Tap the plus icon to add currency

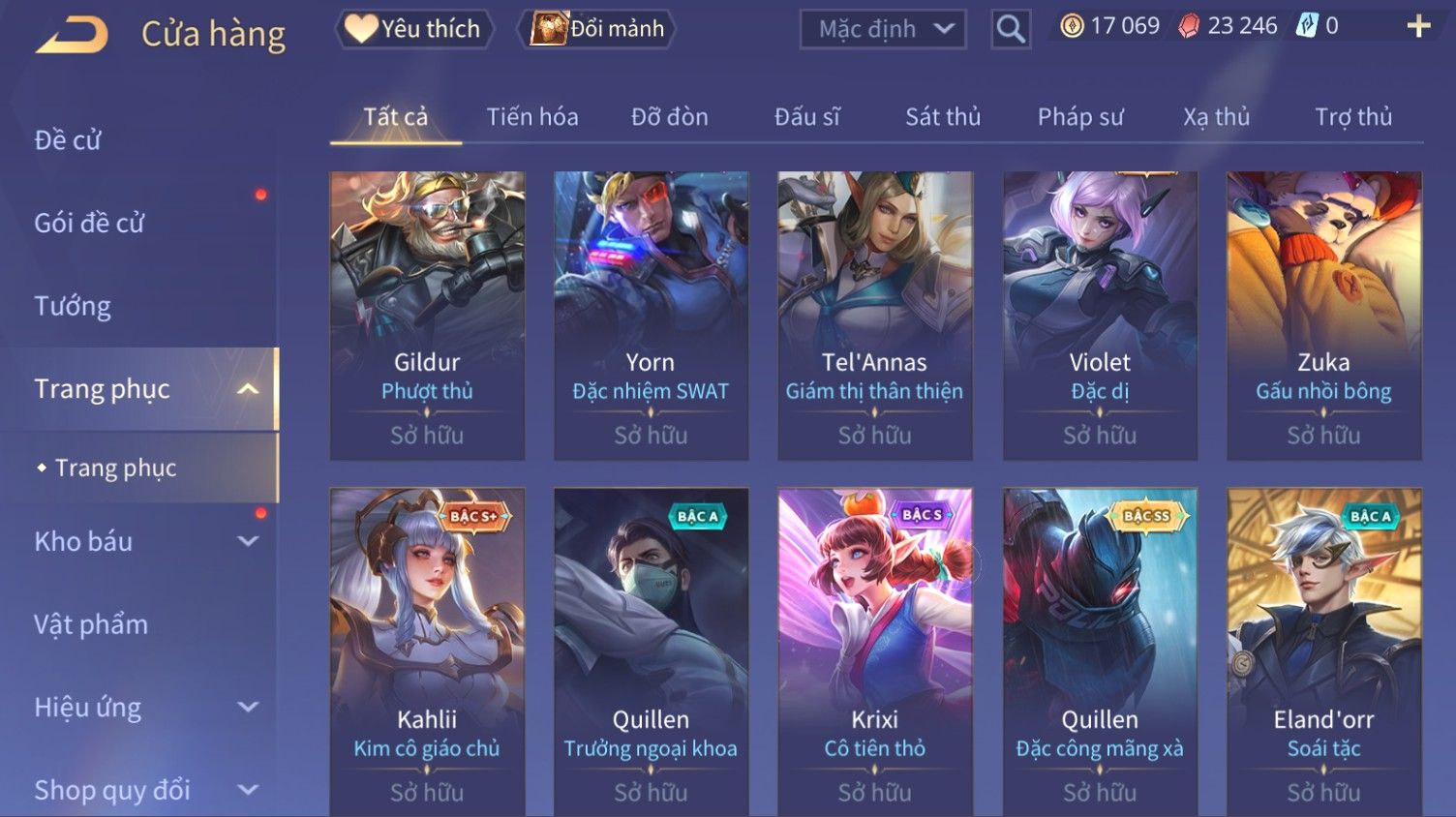[1418, 26]
